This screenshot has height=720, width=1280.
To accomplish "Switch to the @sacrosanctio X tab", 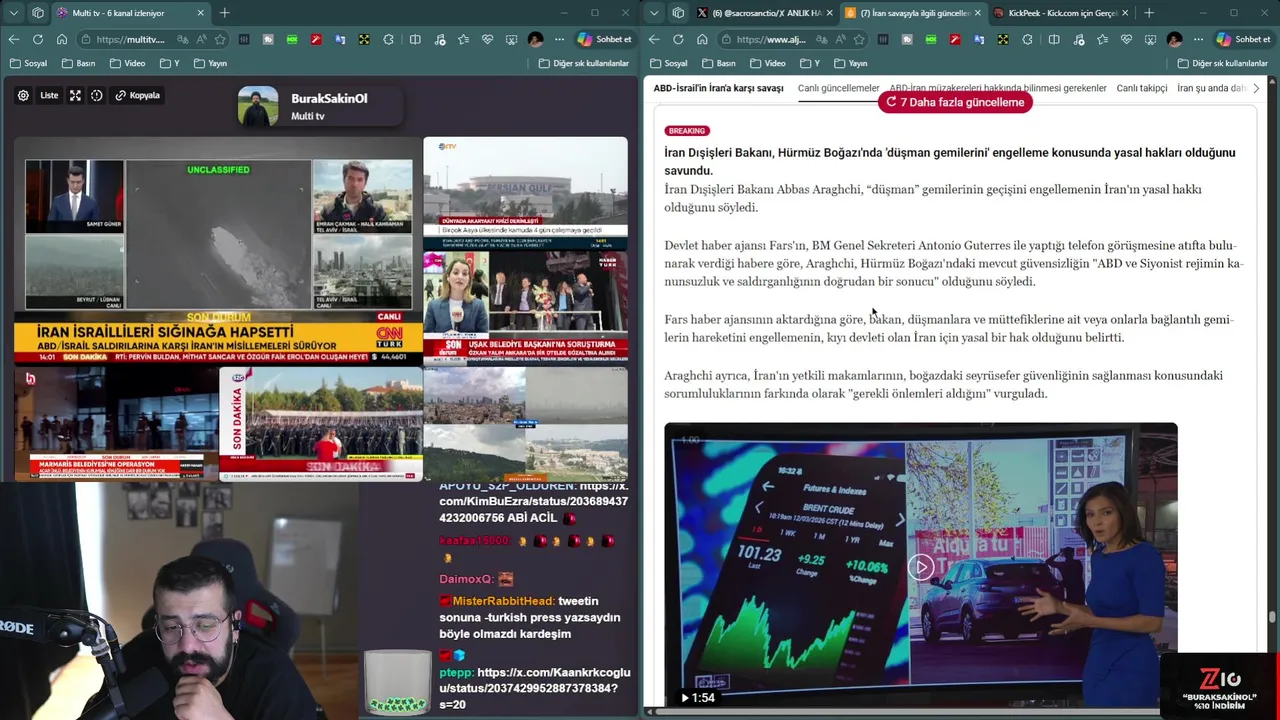I will click(x=764, y=13).
